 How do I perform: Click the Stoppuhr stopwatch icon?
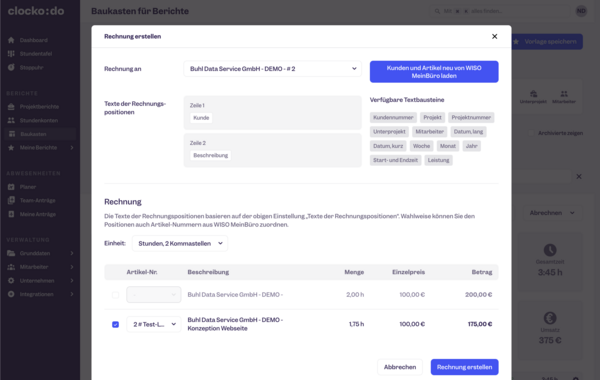click(x=11, y=67)
